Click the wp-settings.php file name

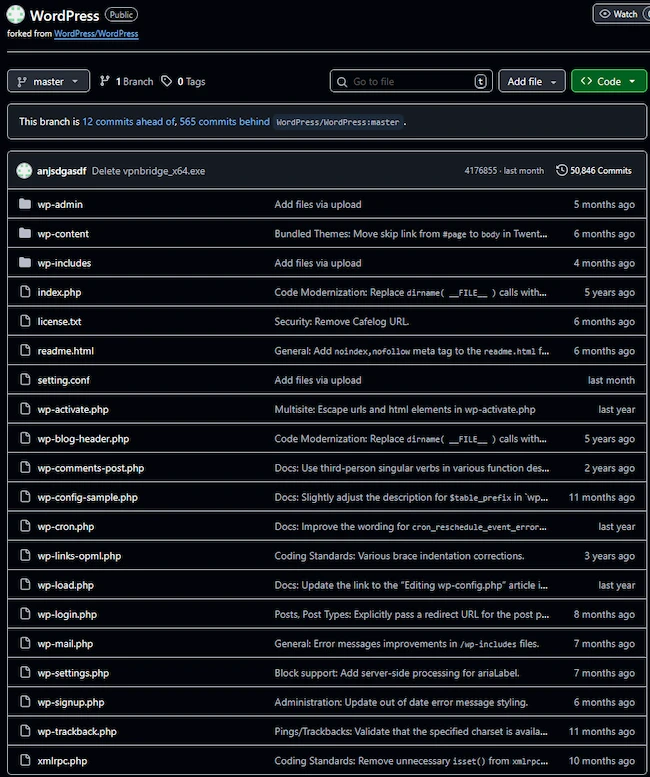pyautogui.click(x=73, y=673)
